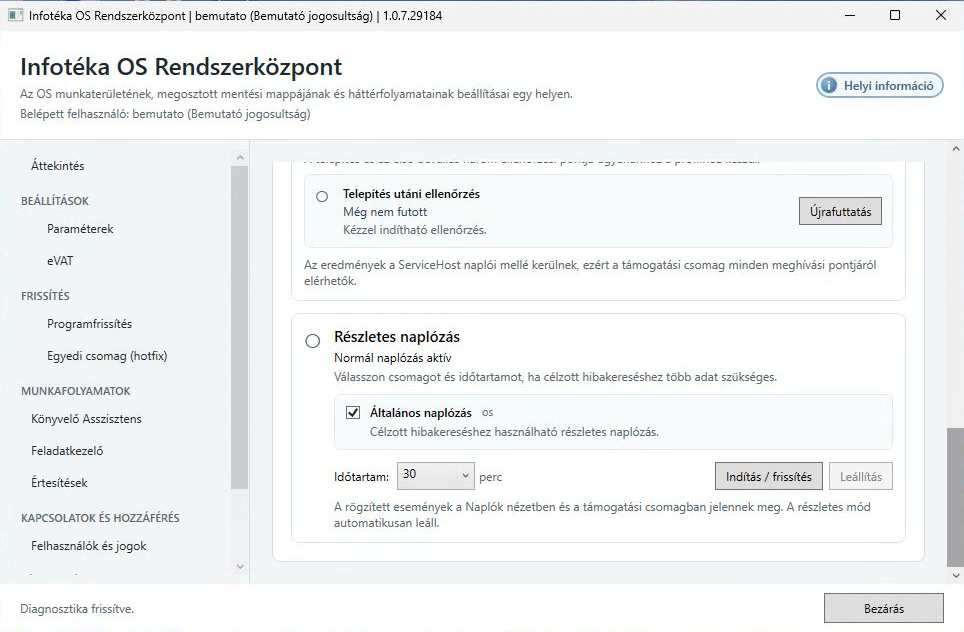Open Helyi információ button
The width and height of the screenshot is (964, 632).
(879, 85)
